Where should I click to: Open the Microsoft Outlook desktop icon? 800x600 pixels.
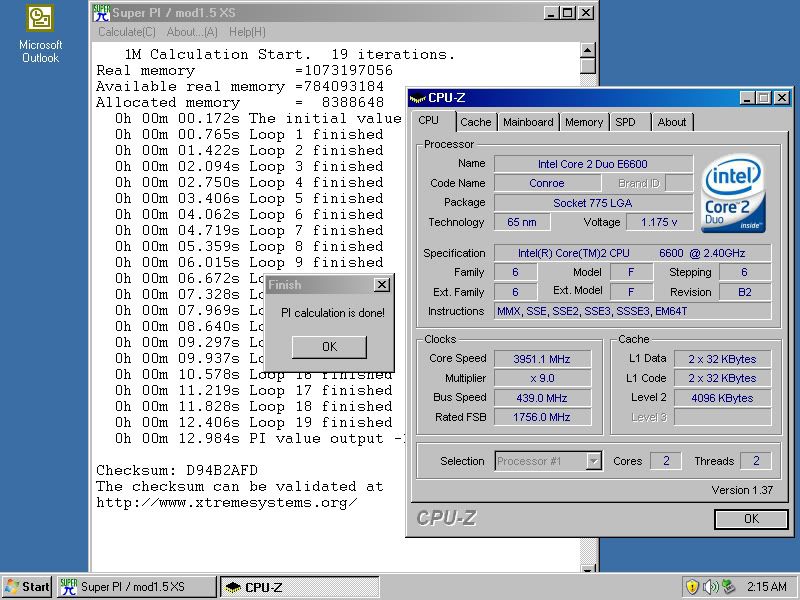click(x=40, y=35)
